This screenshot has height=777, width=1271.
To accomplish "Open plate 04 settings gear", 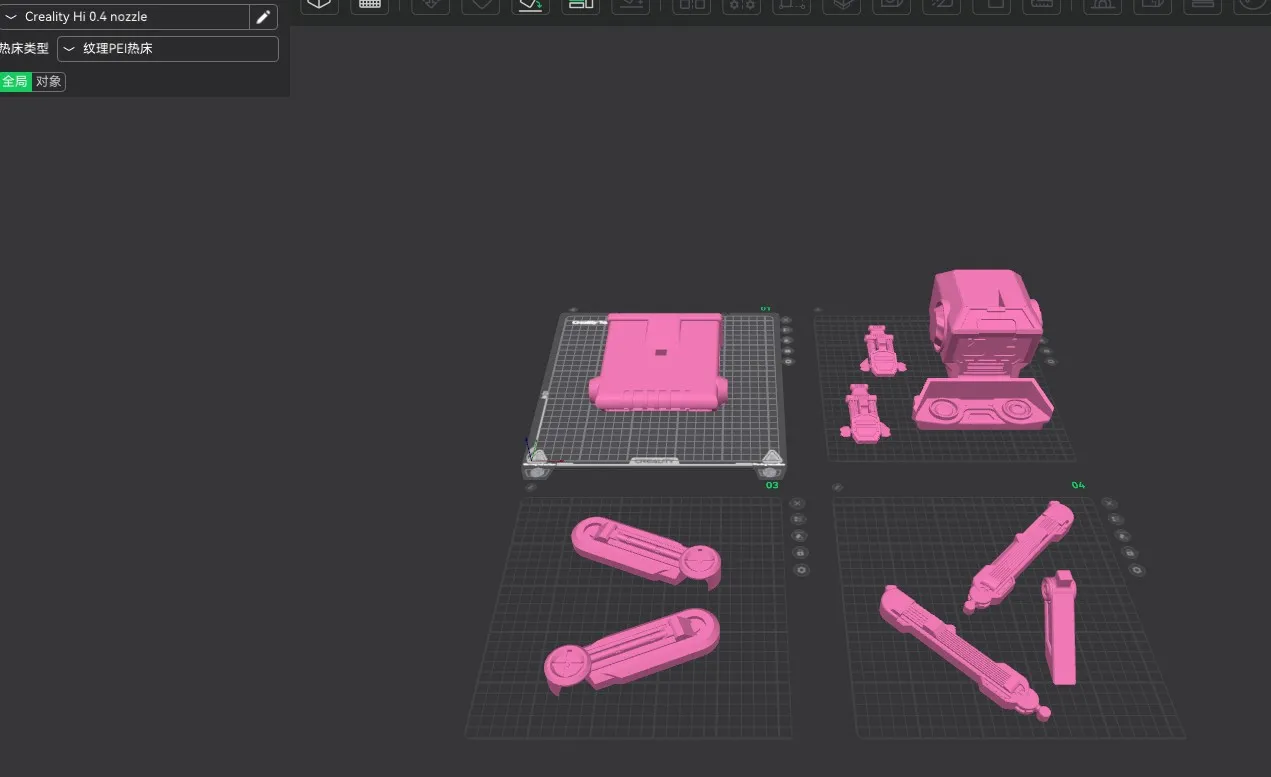I will coord(1136,570).
